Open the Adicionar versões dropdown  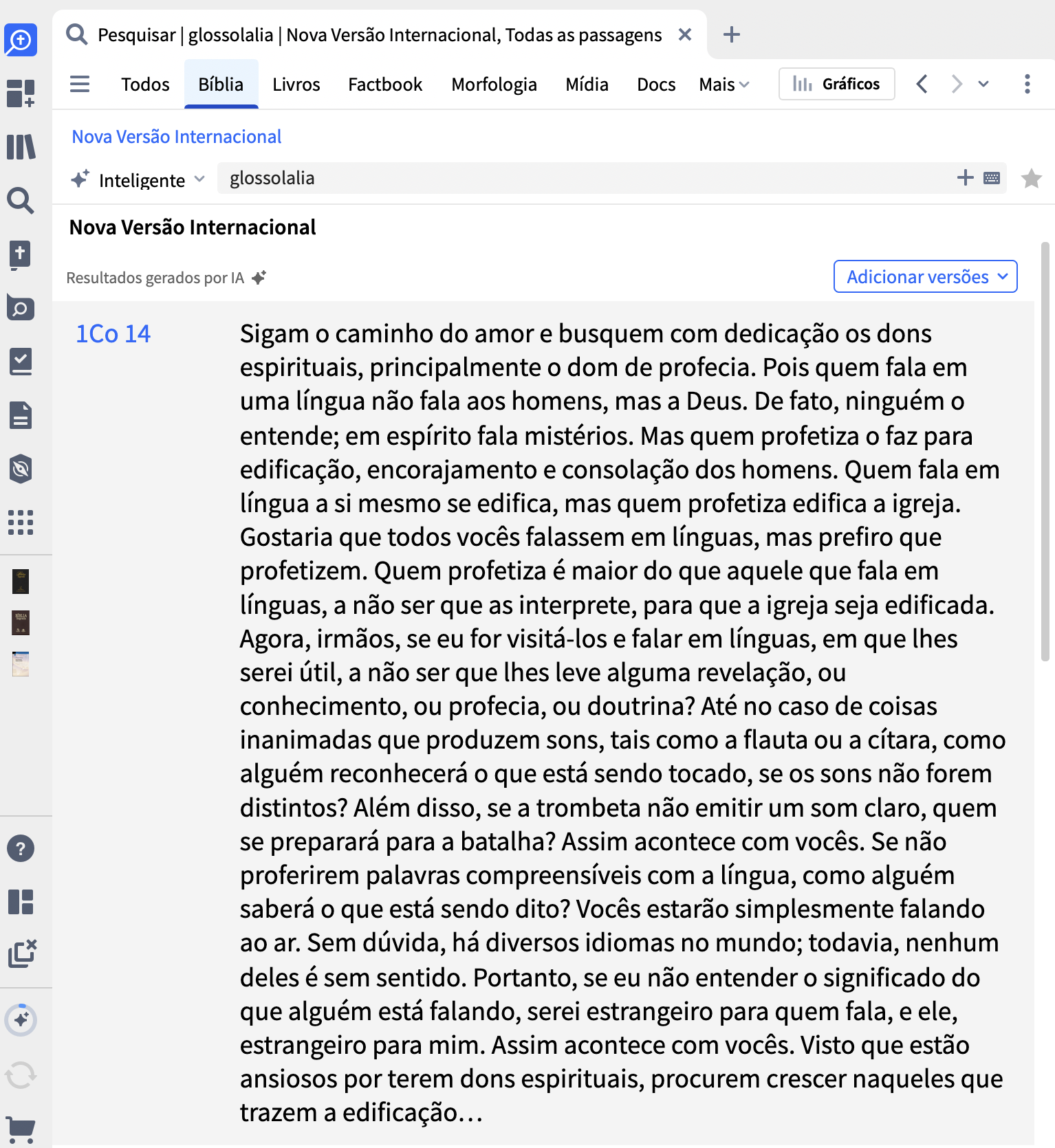click(925, 276)
